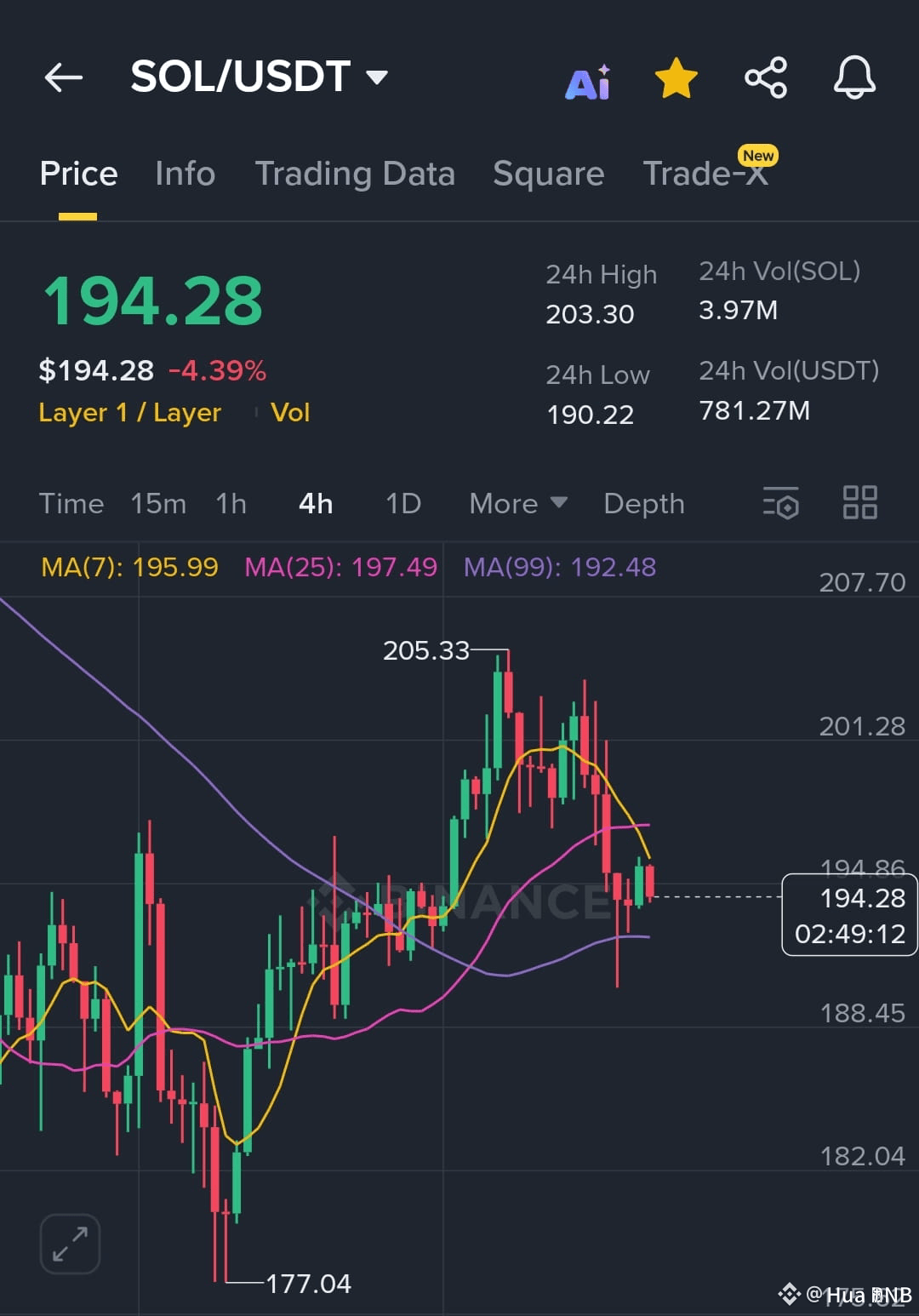Open the Vol tag link

[290, 413]
